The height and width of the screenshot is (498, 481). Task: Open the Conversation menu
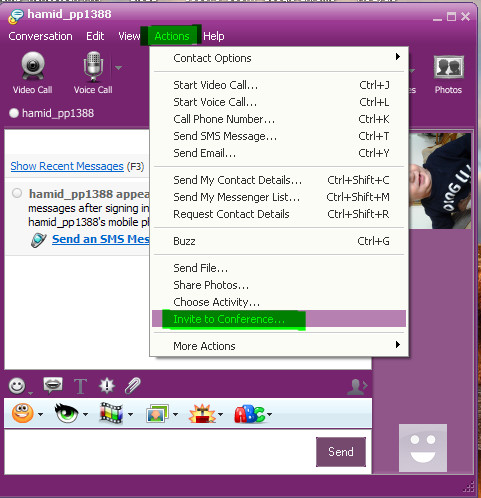click(x=40, y=36)
